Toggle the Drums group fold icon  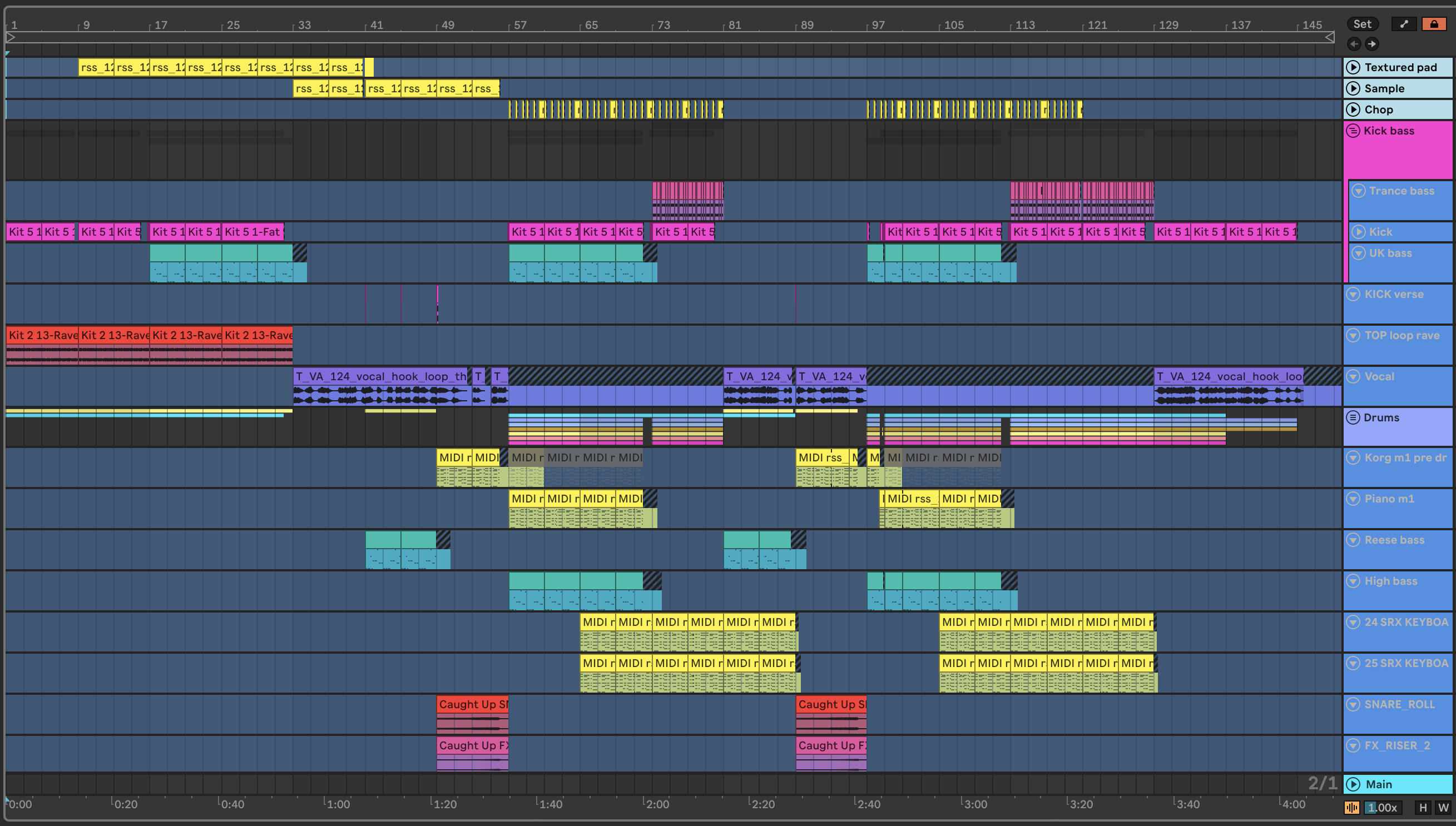pyautogui.click(x=1353, y=417)
